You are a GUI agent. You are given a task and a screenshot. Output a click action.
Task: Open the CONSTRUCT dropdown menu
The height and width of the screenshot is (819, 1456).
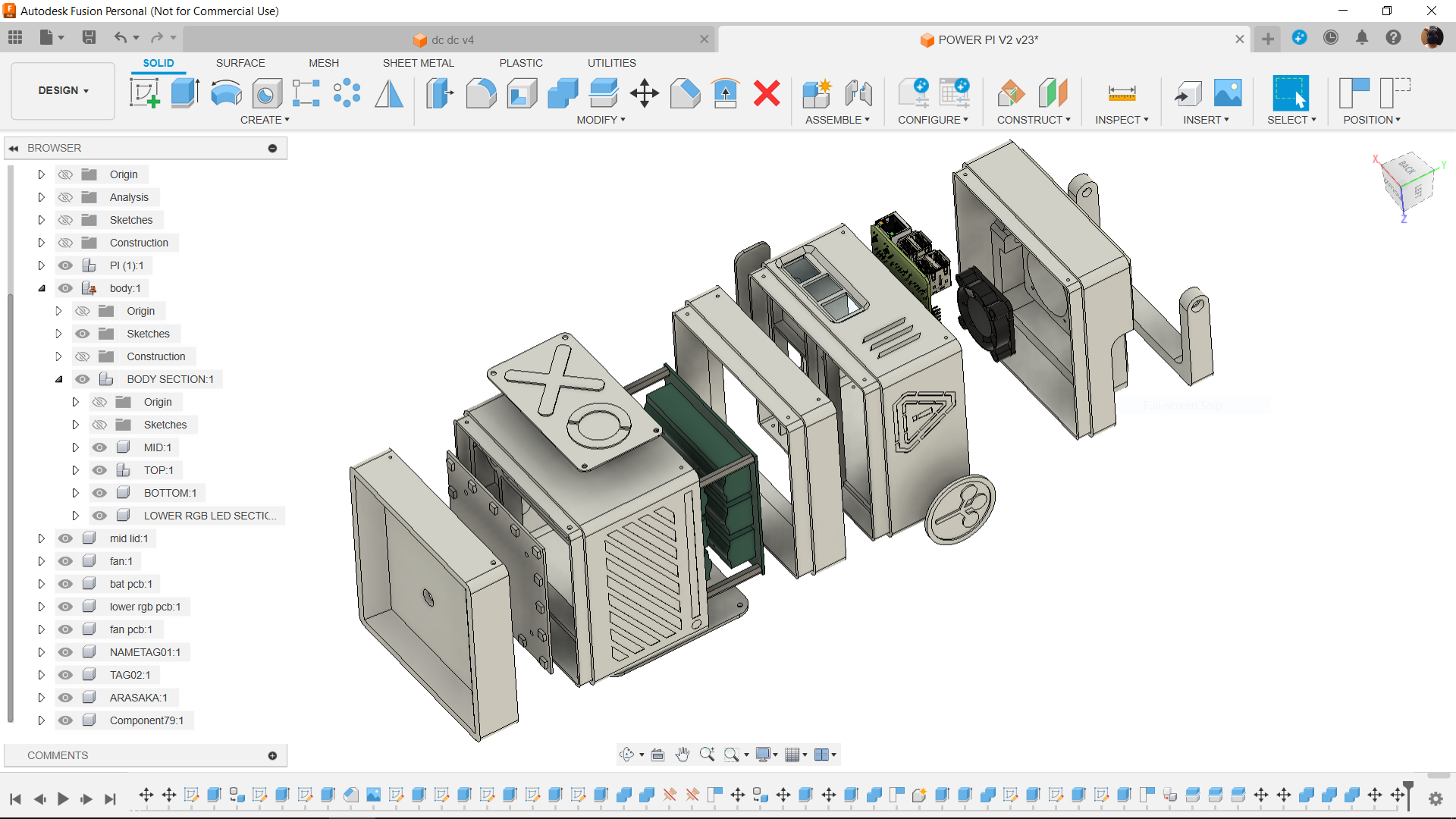[1034, 120]
